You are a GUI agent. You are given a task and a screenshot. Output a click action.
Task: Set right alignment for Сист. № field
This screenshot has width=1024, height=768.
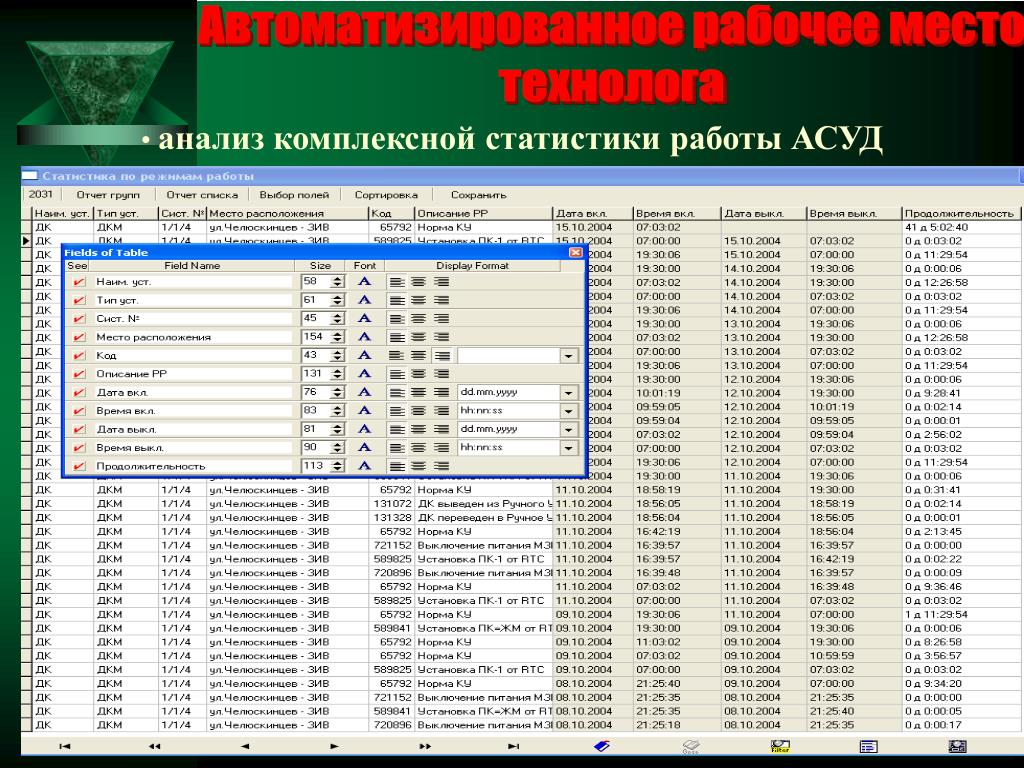(441, 318)
